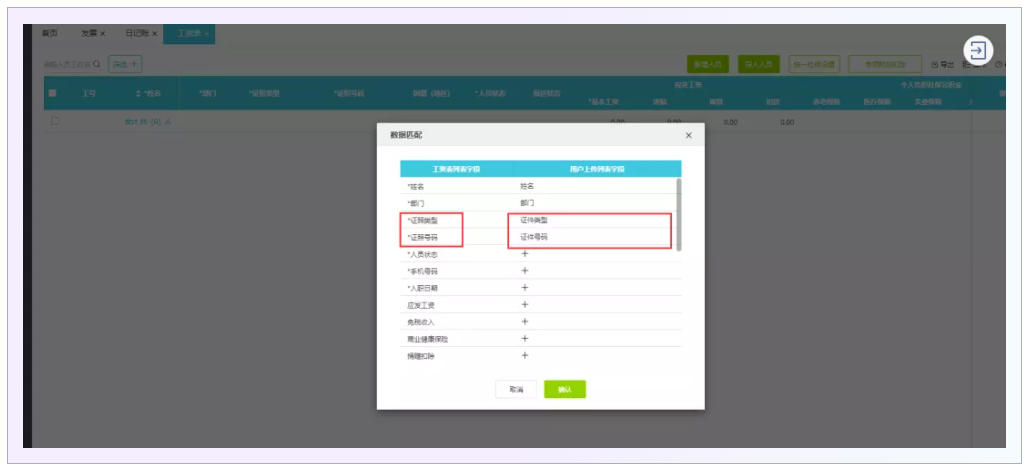Screen dimensions: 1032x473
Task: Check the first table row checkbox
Action: tap(55, 121)
